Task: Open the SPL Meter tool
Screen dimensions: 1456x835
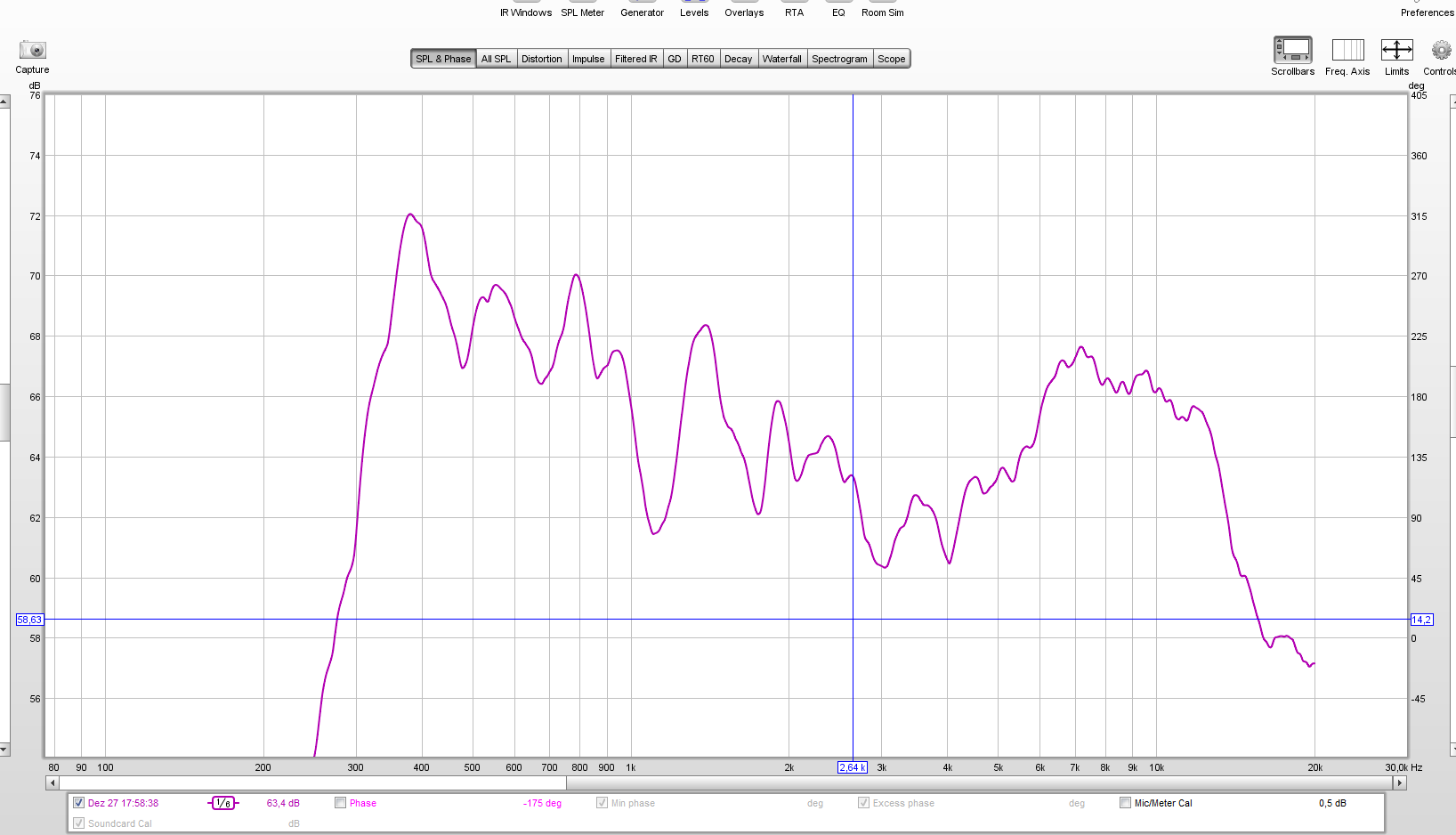Action: [x=582, y=12]
